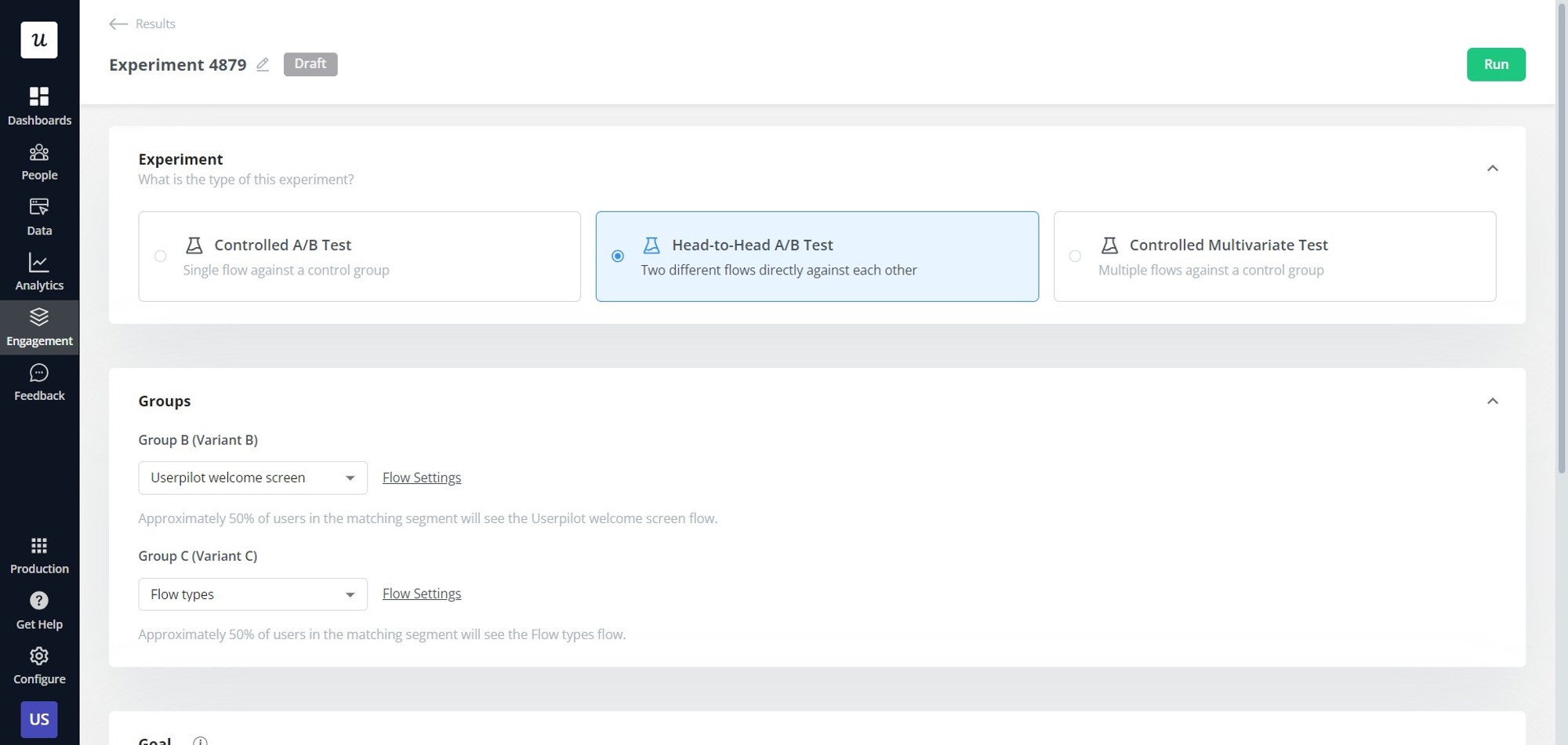This screenshot has height=745, width=1568.
Task: Rename experiment with the pencil icon
Action: coord(263,64)
